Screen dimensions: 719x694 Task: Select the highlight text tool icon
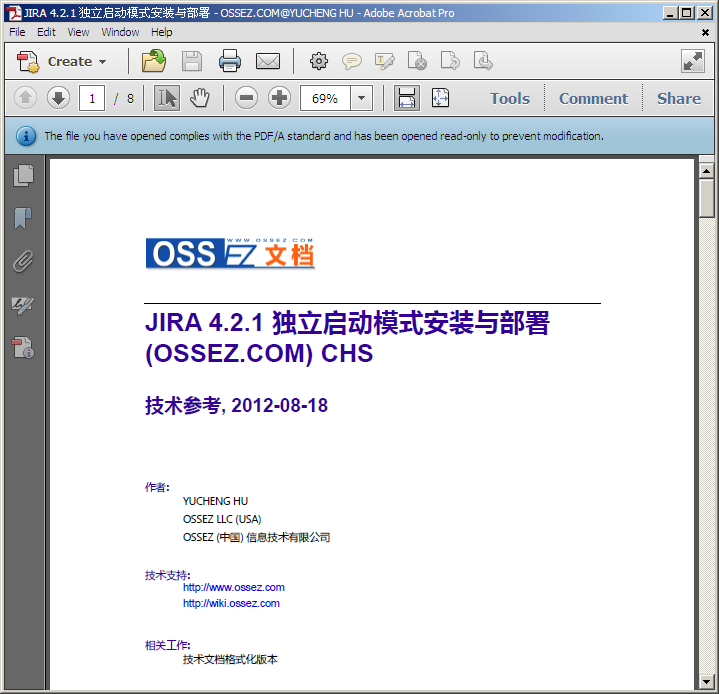pos(384,61)
